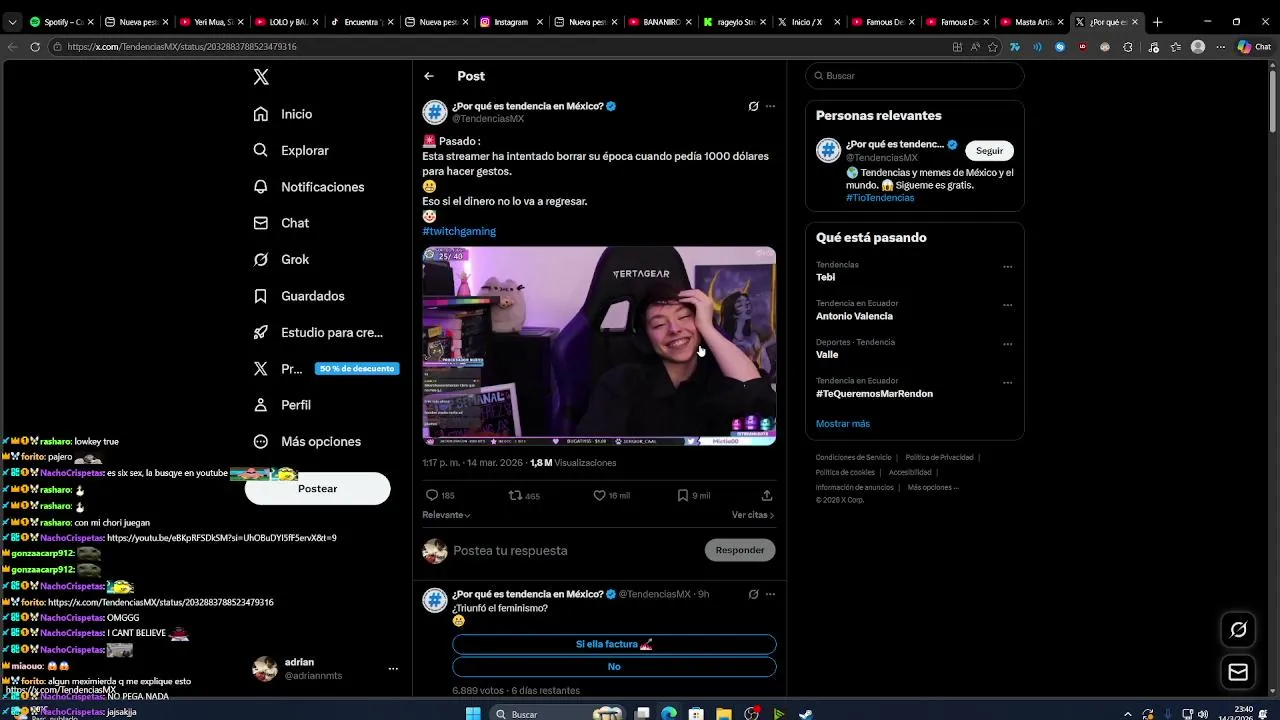Open options for Antonio Valencia trend
This screenshot has height=720, width=1280.
click(x=1007, y=305)
